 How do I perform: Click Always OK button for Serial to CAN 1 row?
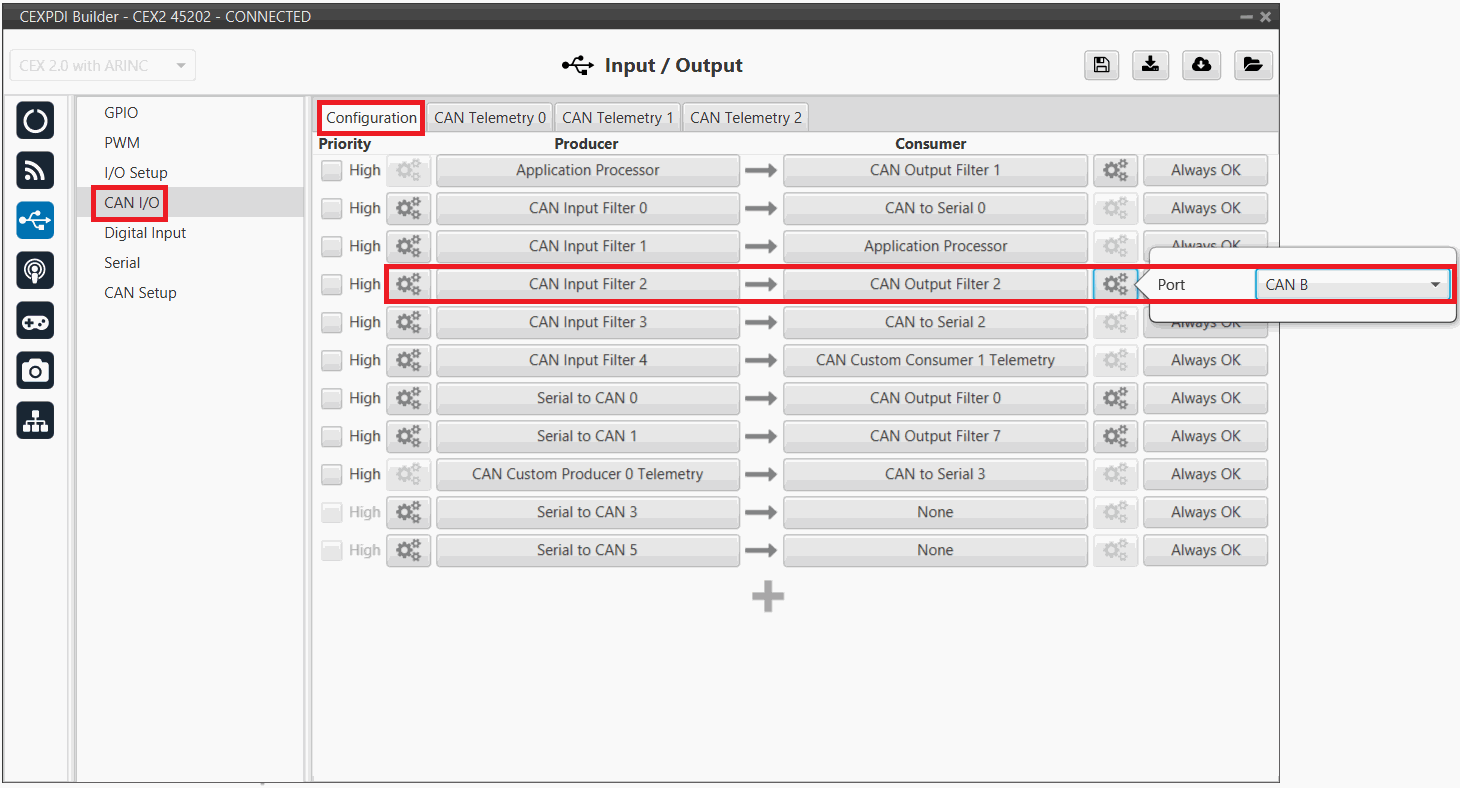[x=1205, y=437]
